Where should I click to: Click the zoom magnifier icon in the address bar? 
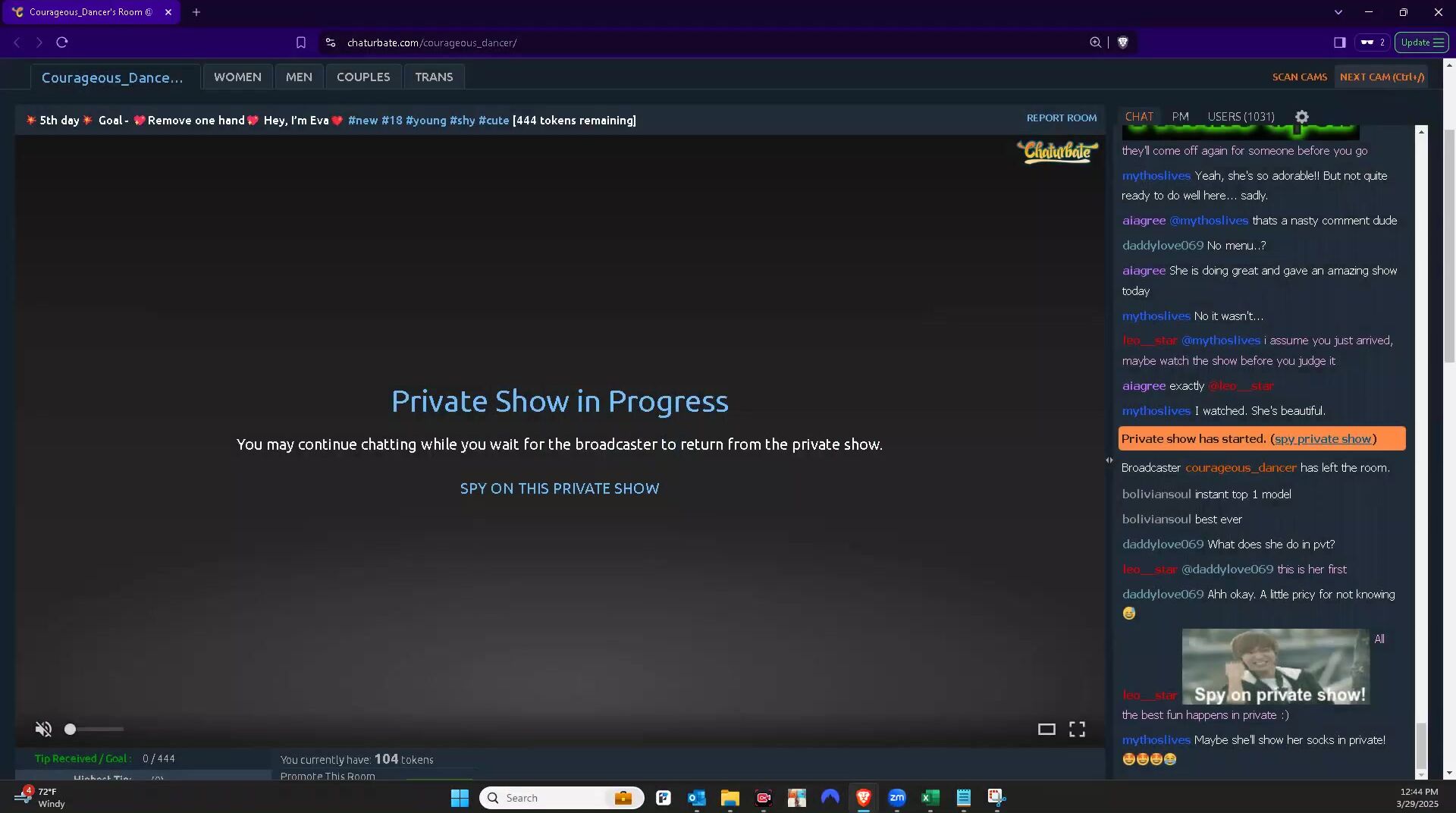(1095, 42)
